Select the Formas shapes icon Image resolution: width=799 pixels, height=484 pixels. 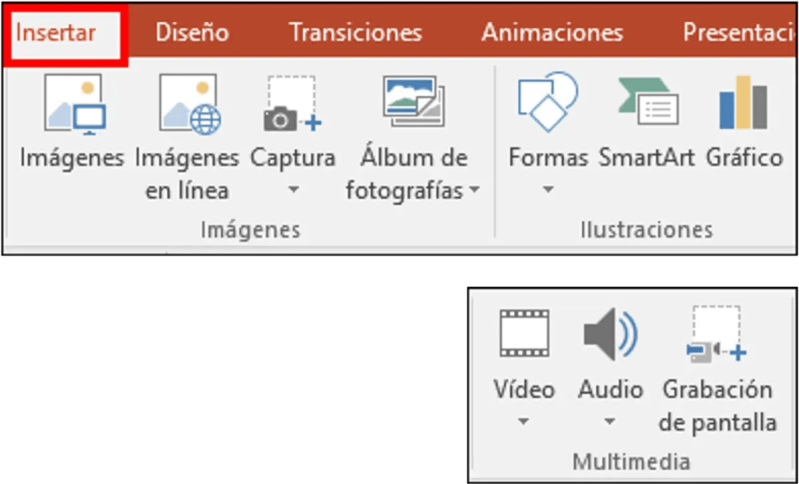click(548, 102)
